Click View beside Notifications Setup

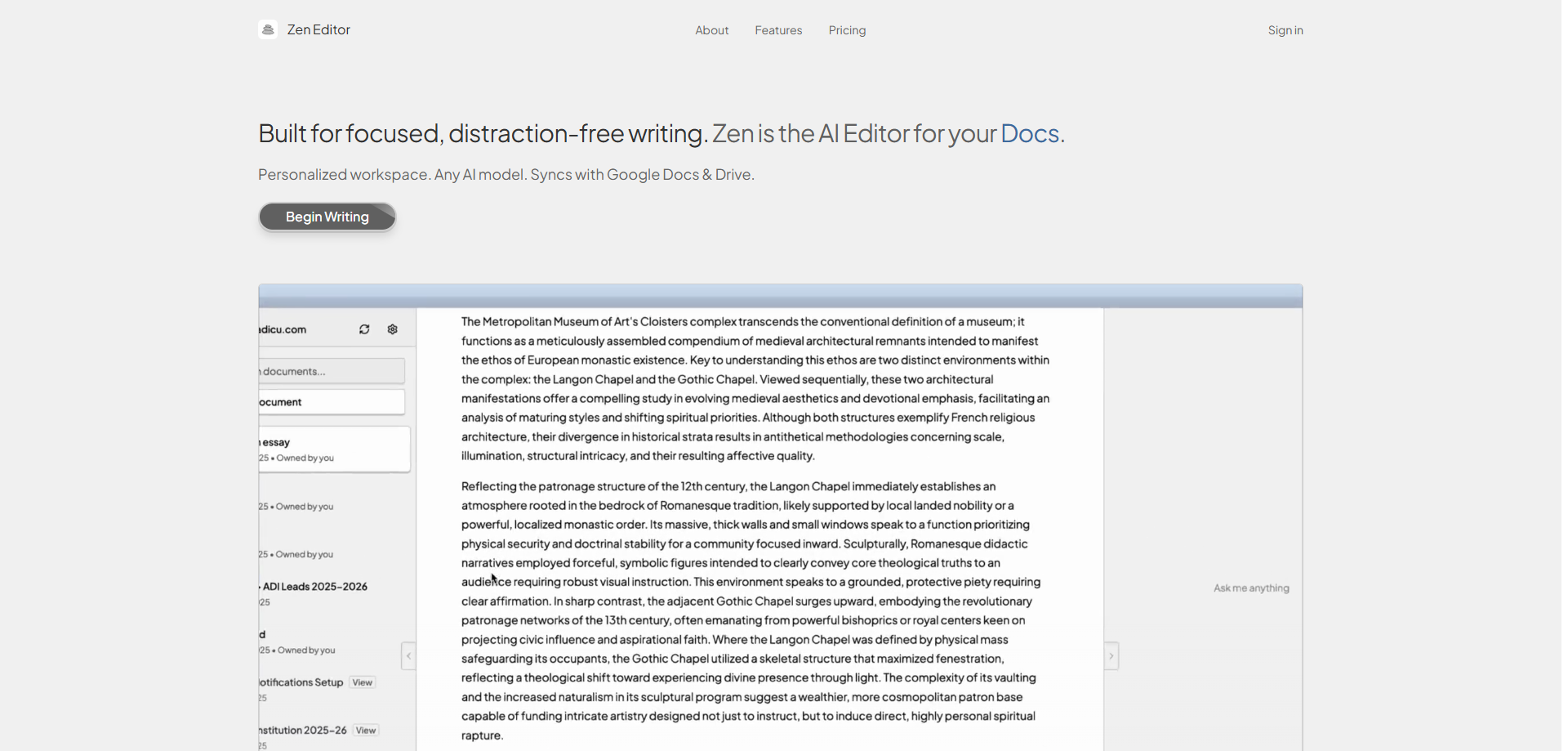[x=363, y=682]
